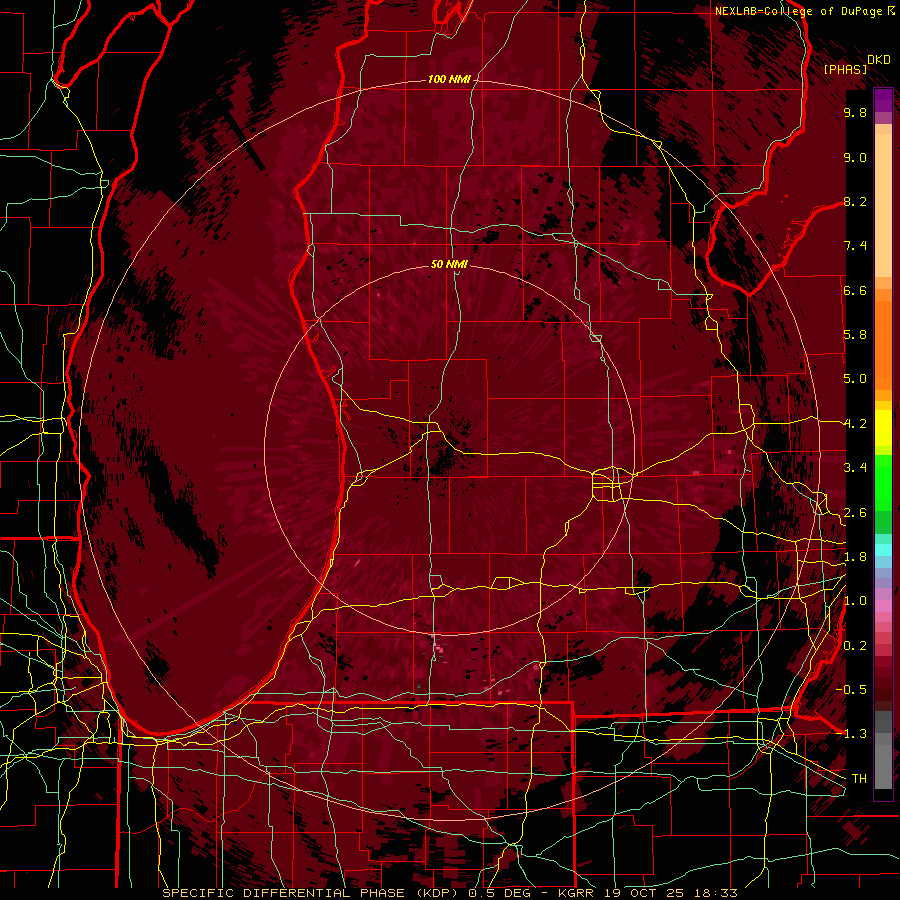This screenshot has height=900, width=900.
Task: Click the product title caption at bottom
Action: [x=450, y=893]
